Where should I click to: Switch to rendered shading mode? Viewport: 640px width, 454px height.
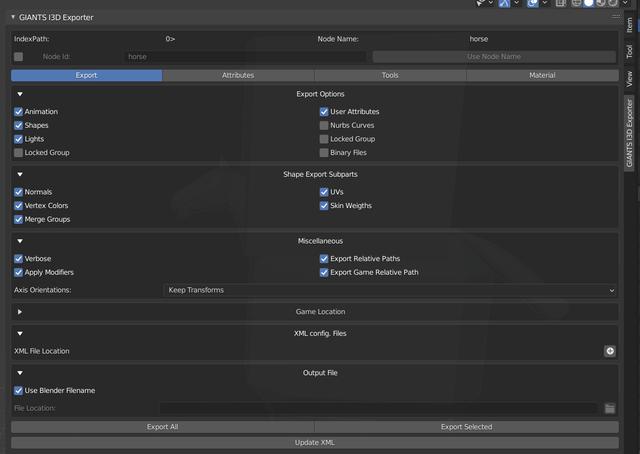tap(613, 3)
